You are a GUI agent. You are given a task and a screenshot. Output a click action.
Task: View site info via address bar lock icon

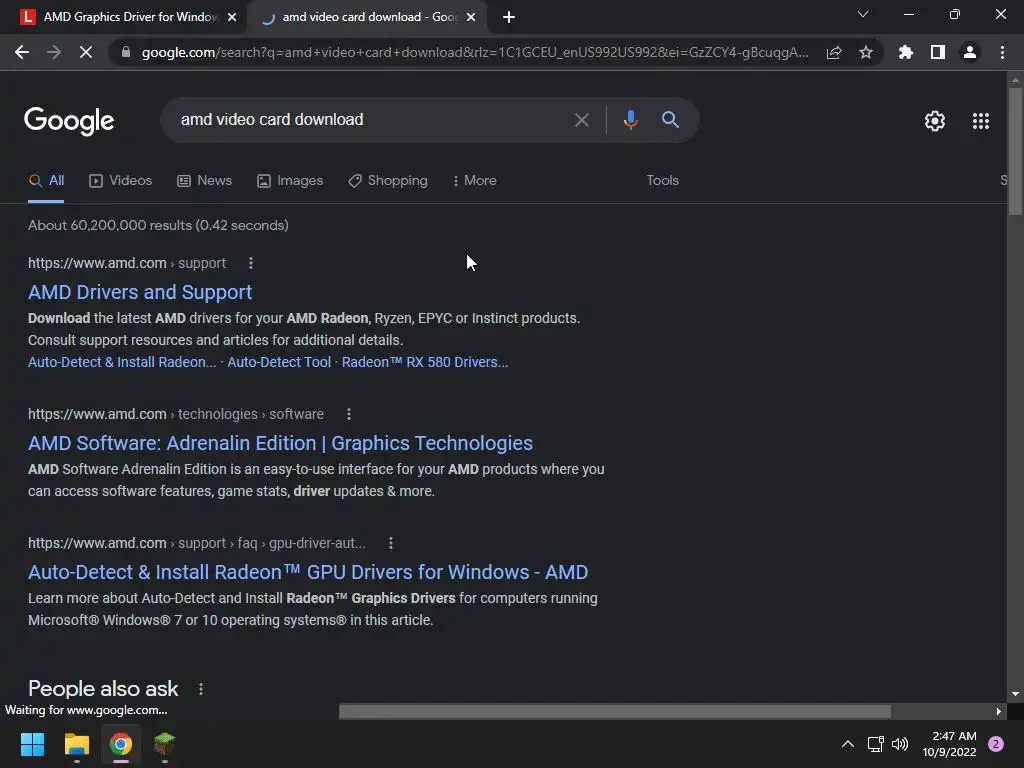point(126,52)
